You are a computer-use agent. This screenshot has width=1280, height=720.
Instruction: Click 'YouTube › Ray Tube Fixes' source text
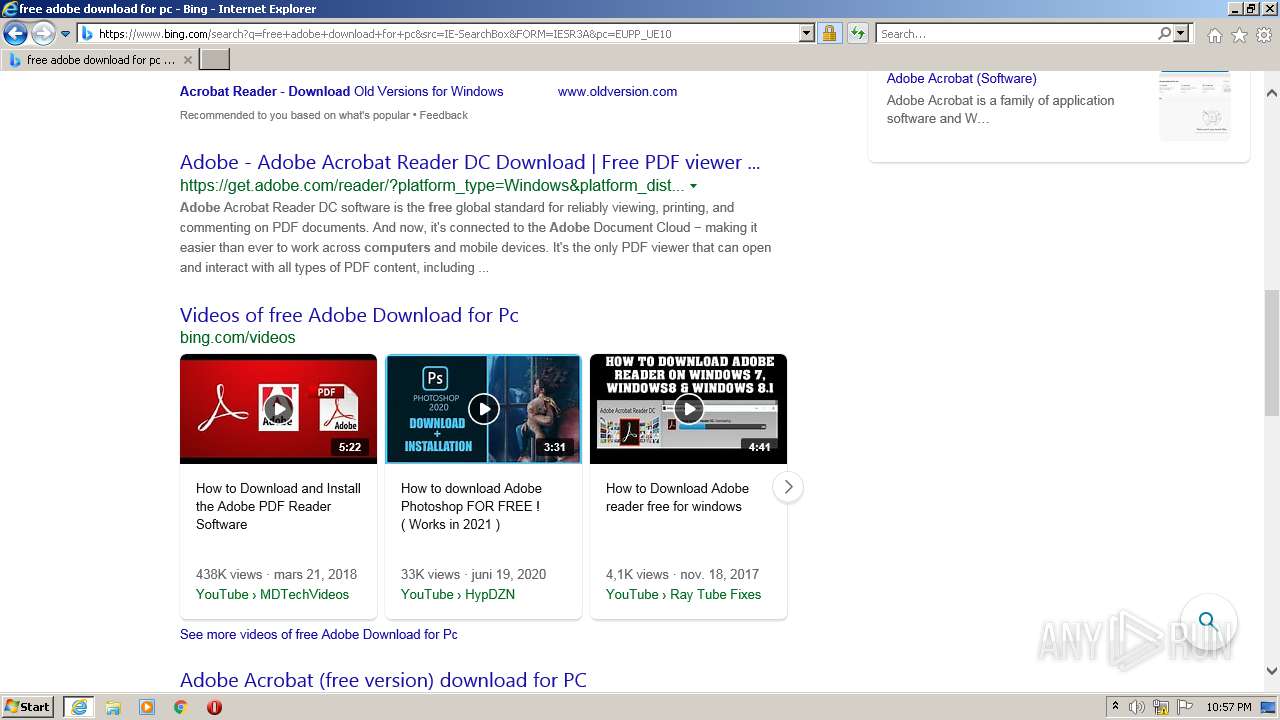coord(683,594)
